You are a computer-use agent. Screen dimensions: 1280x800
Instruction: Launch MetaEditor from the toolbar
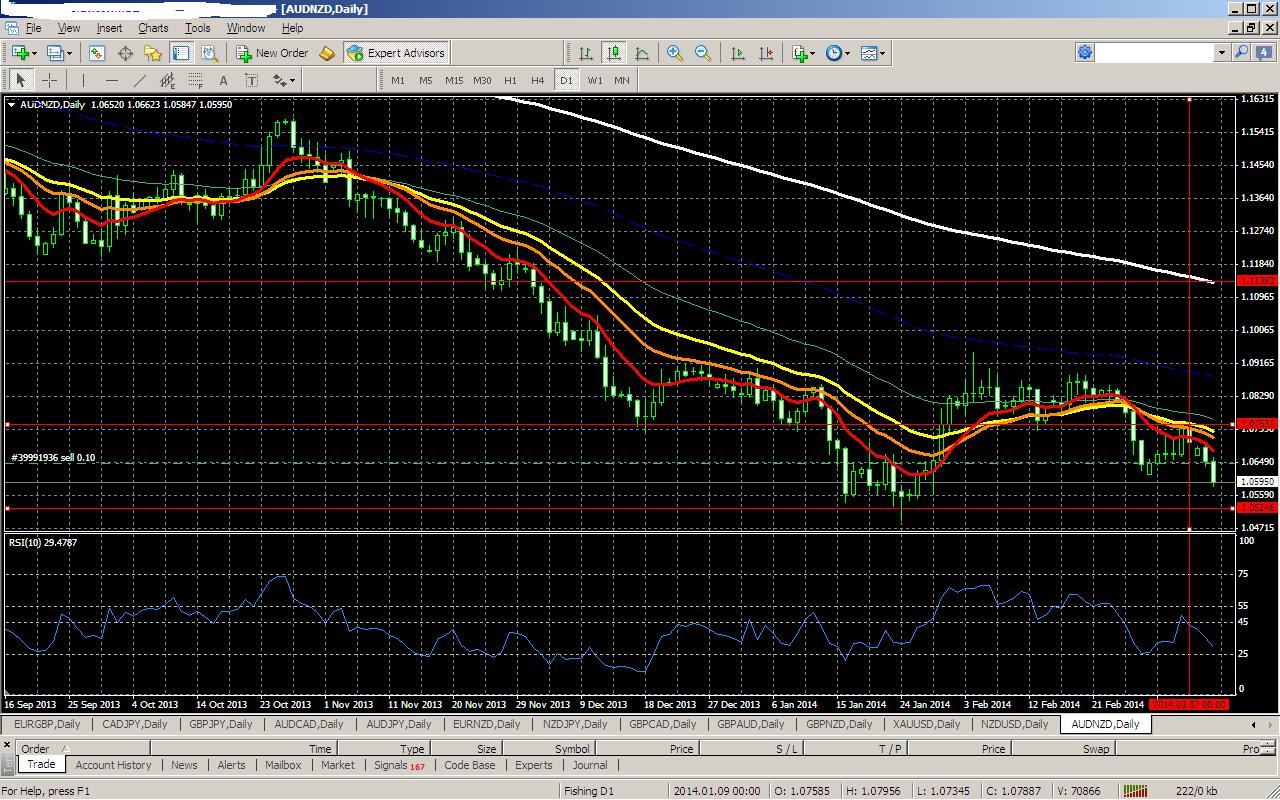pos(327,53)
